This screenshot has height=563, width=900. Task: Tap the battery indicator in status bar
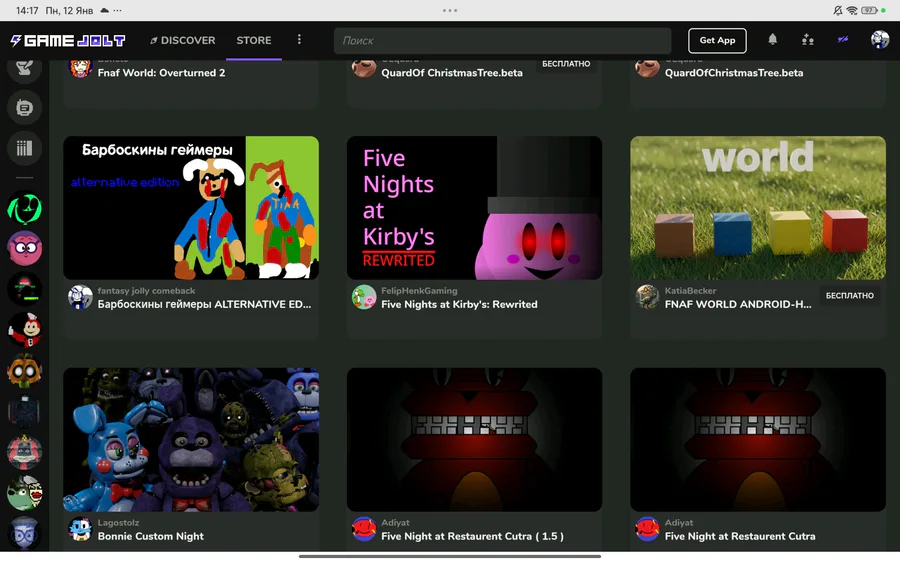coord(869,10)
